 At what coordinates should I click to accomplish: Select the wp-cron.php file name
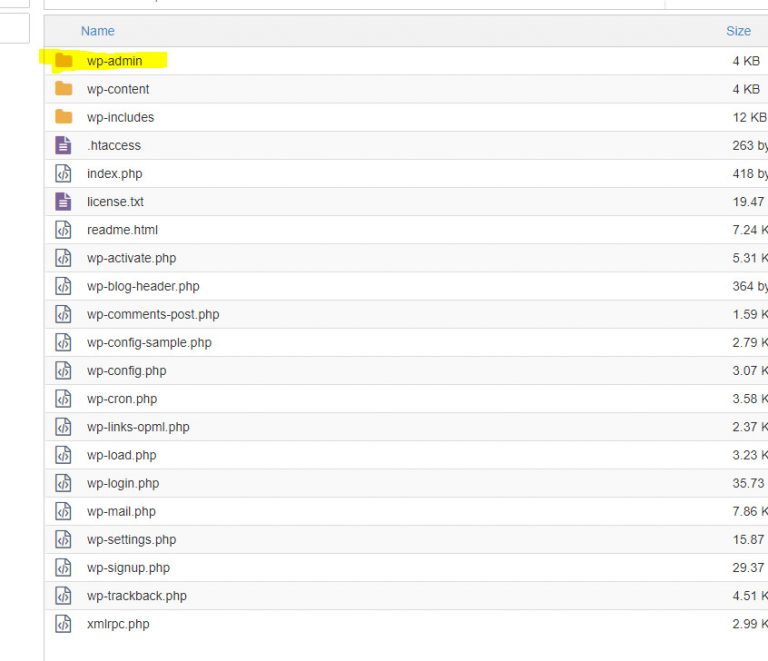pos(122,399)
